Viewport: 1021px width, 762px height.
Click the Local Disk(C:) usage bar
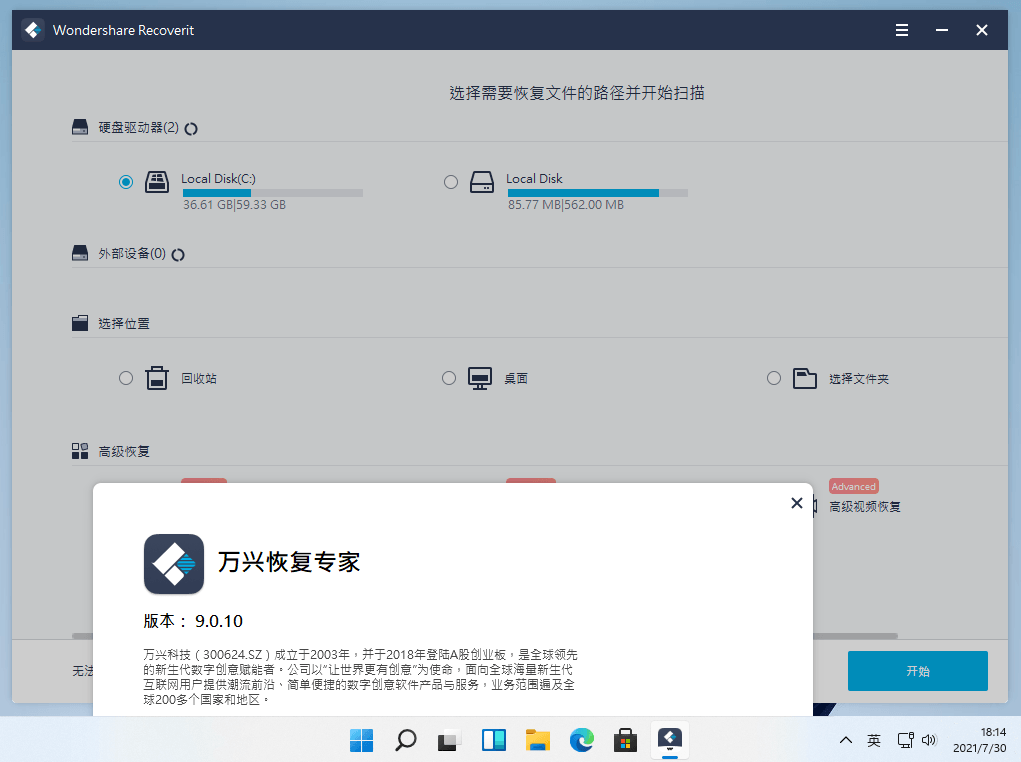[272, 193]
